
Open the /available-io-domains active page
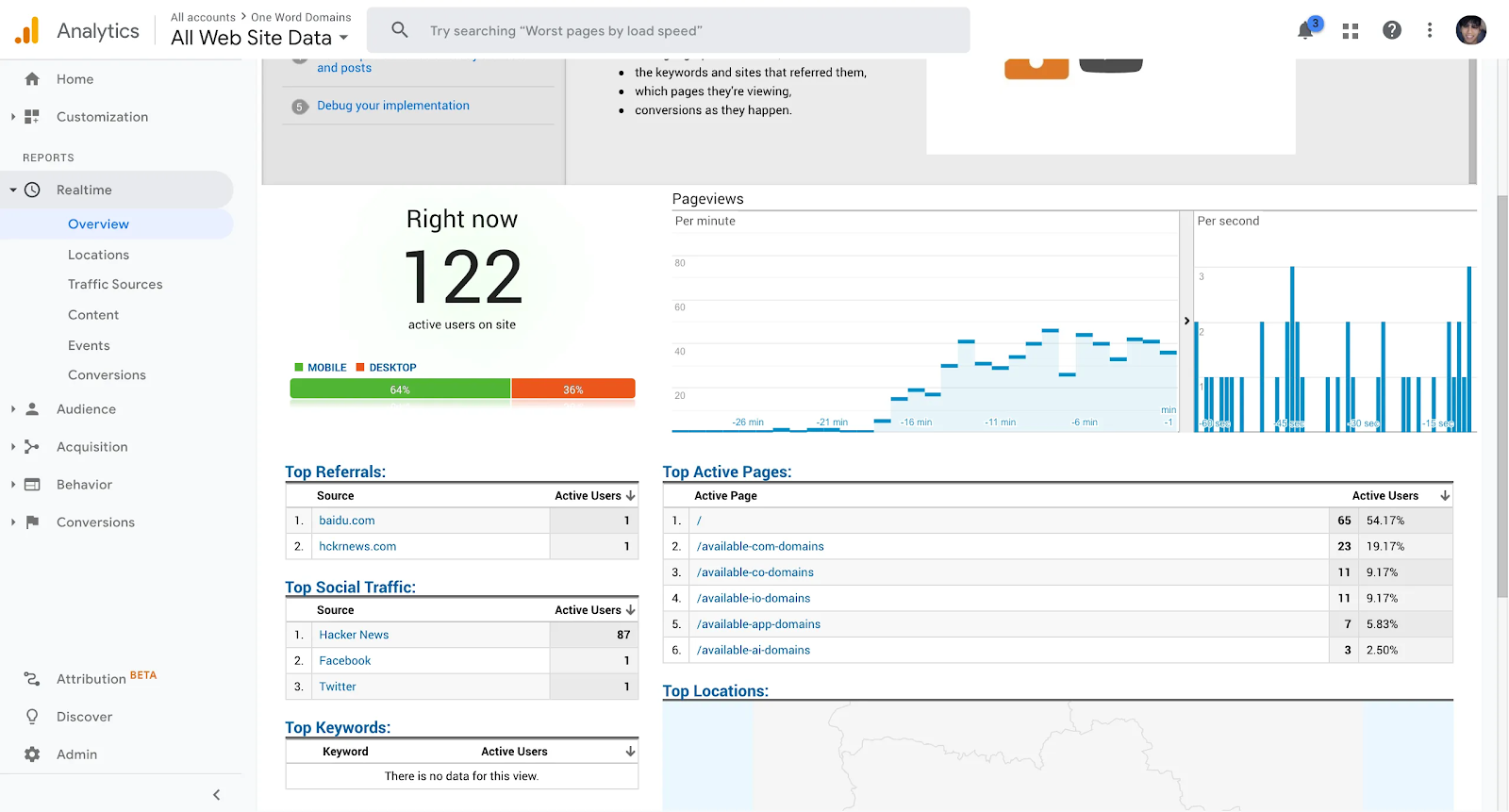coord(754,598)
